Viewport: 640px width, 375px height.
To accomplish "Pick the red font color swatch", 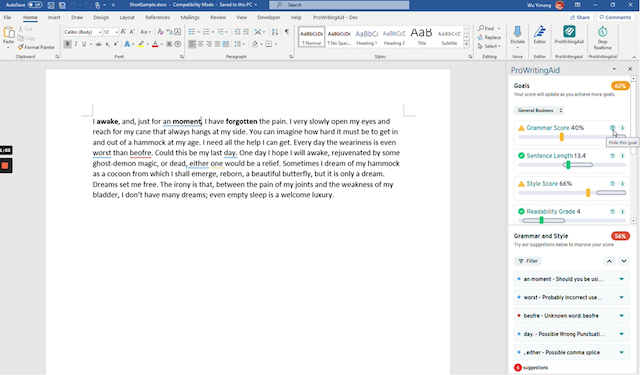I will 155,44.
